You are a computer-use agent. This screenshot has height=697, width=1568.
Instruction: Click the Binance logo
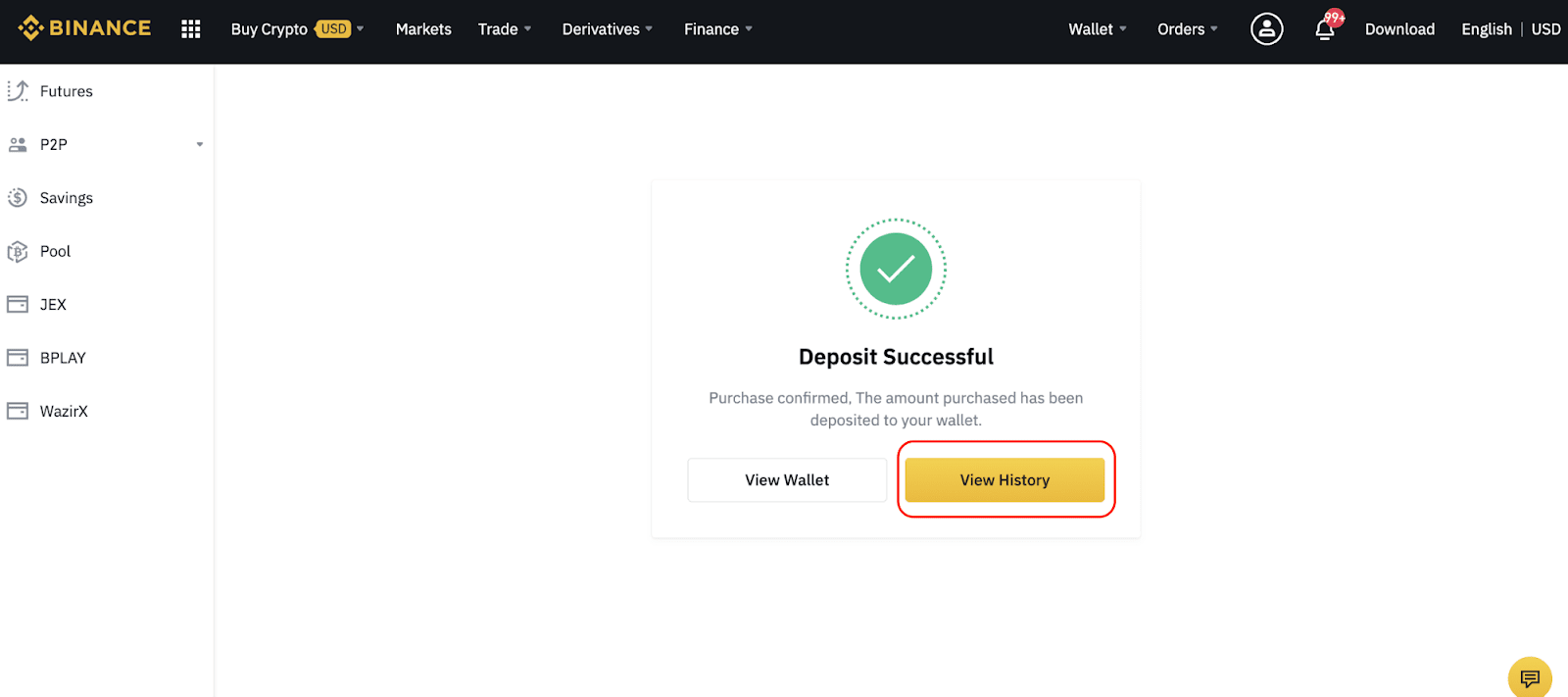(84, 28)
